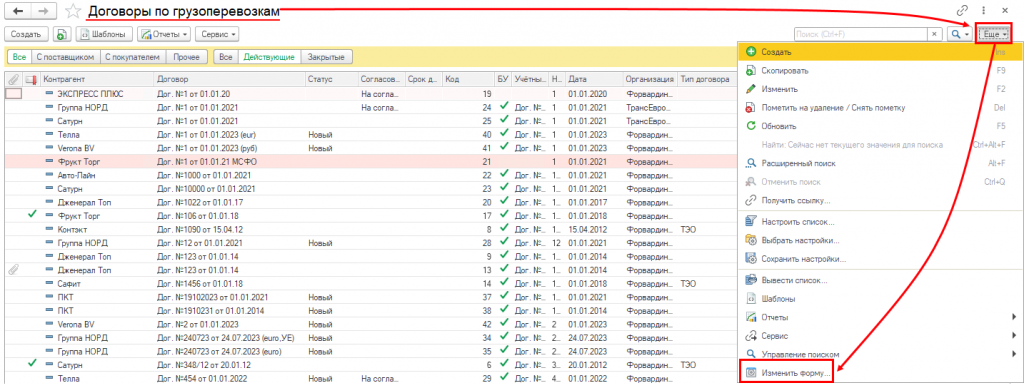The height and width of the screenshot is (388, 1024).
Task: Click the copy document icon in toolbar
Action: (x=62, y=34)
